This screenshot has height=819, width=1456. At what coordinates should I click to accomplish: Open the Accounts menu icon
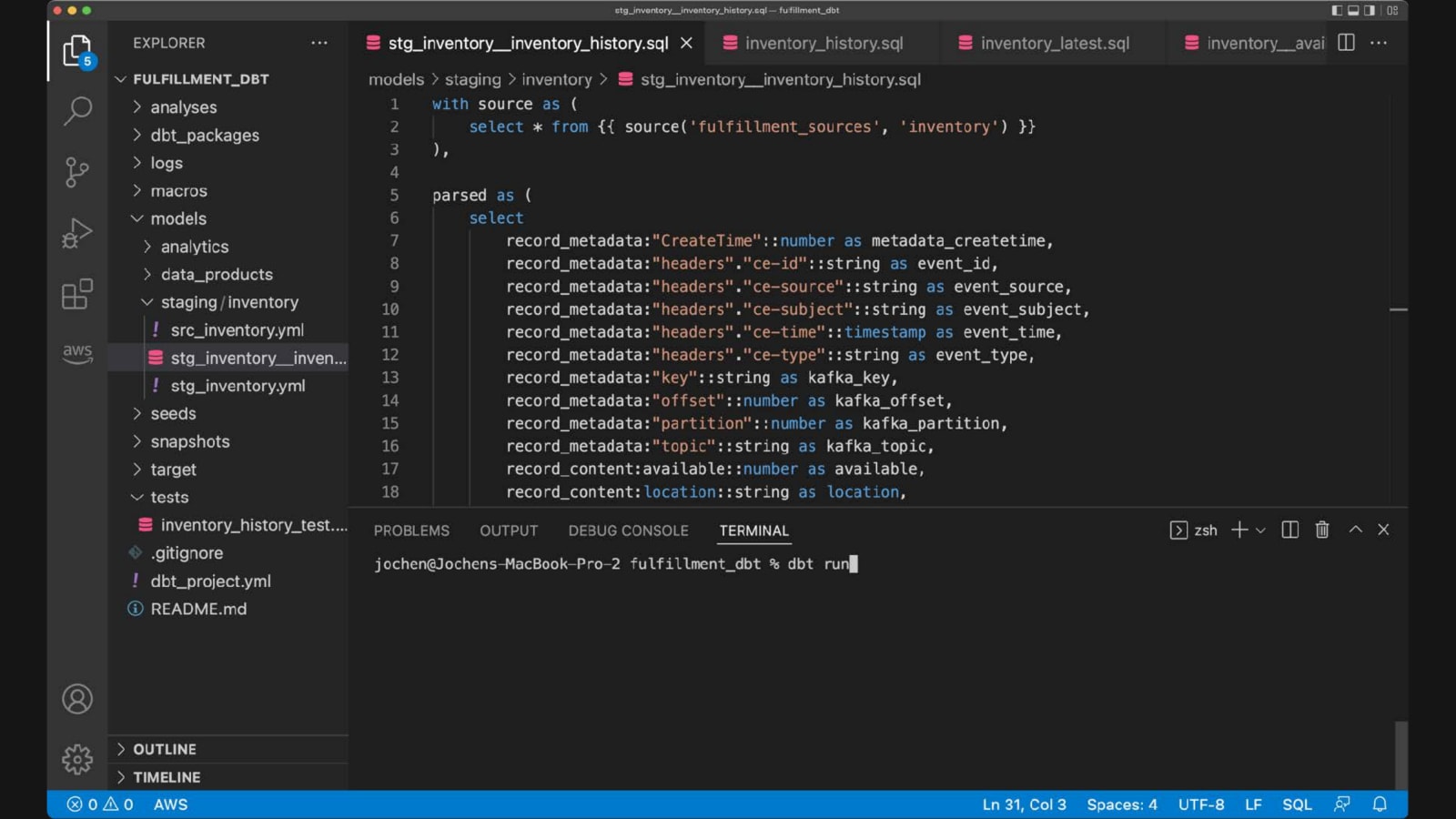click(77, 699)
